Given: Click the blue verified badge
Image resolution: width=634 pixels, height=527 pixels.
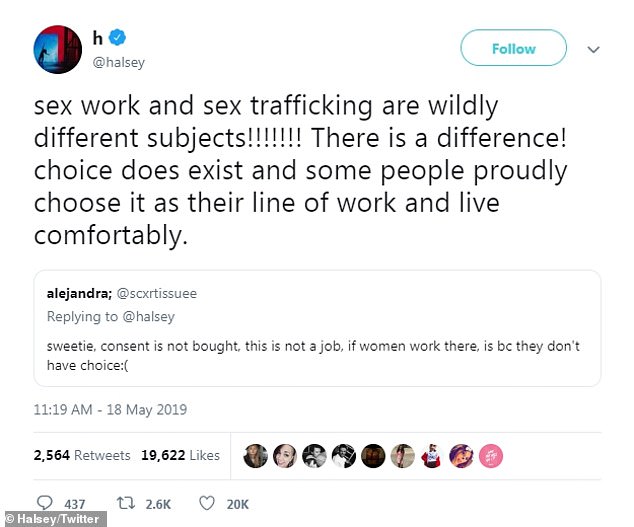Looking at the screenshot, I should coord(118,38).
